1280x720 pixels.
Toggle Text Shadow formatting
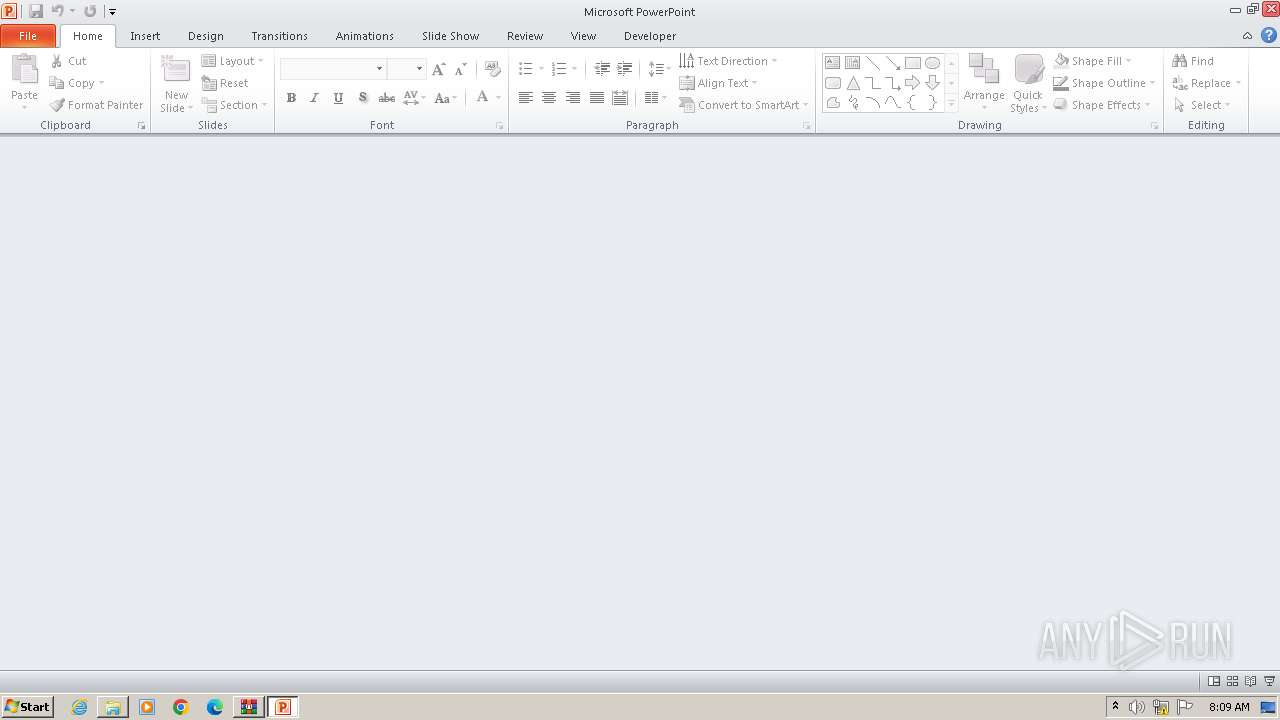tap(363, 98)
